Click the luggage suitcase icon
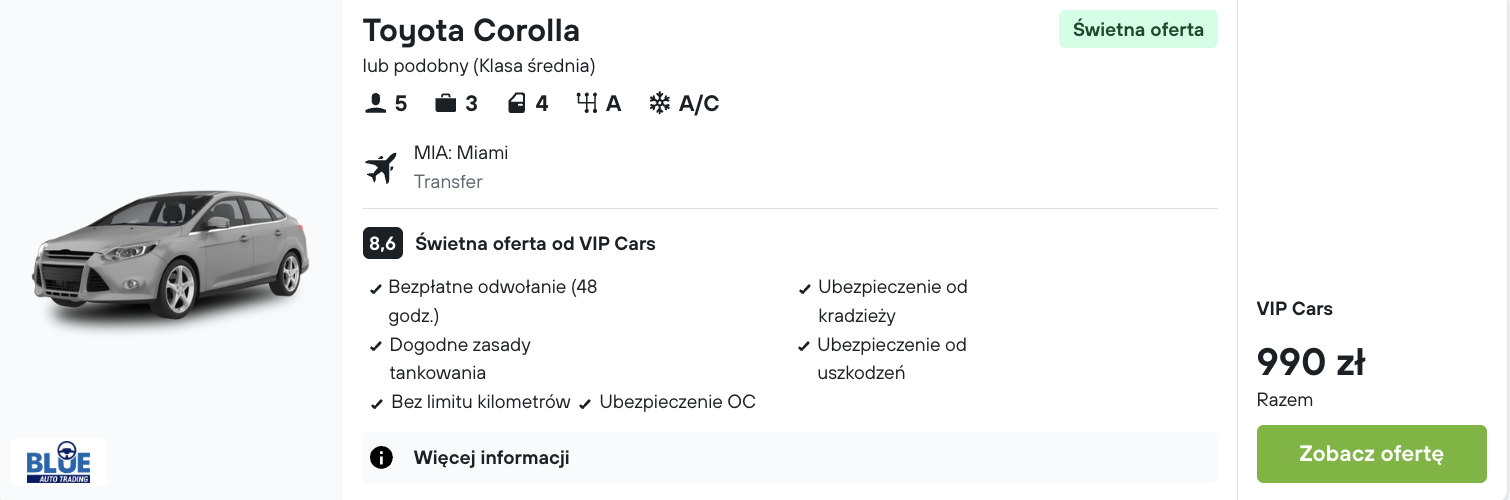This screenshot has height=500, width=1510. click(x=445, y=103)
